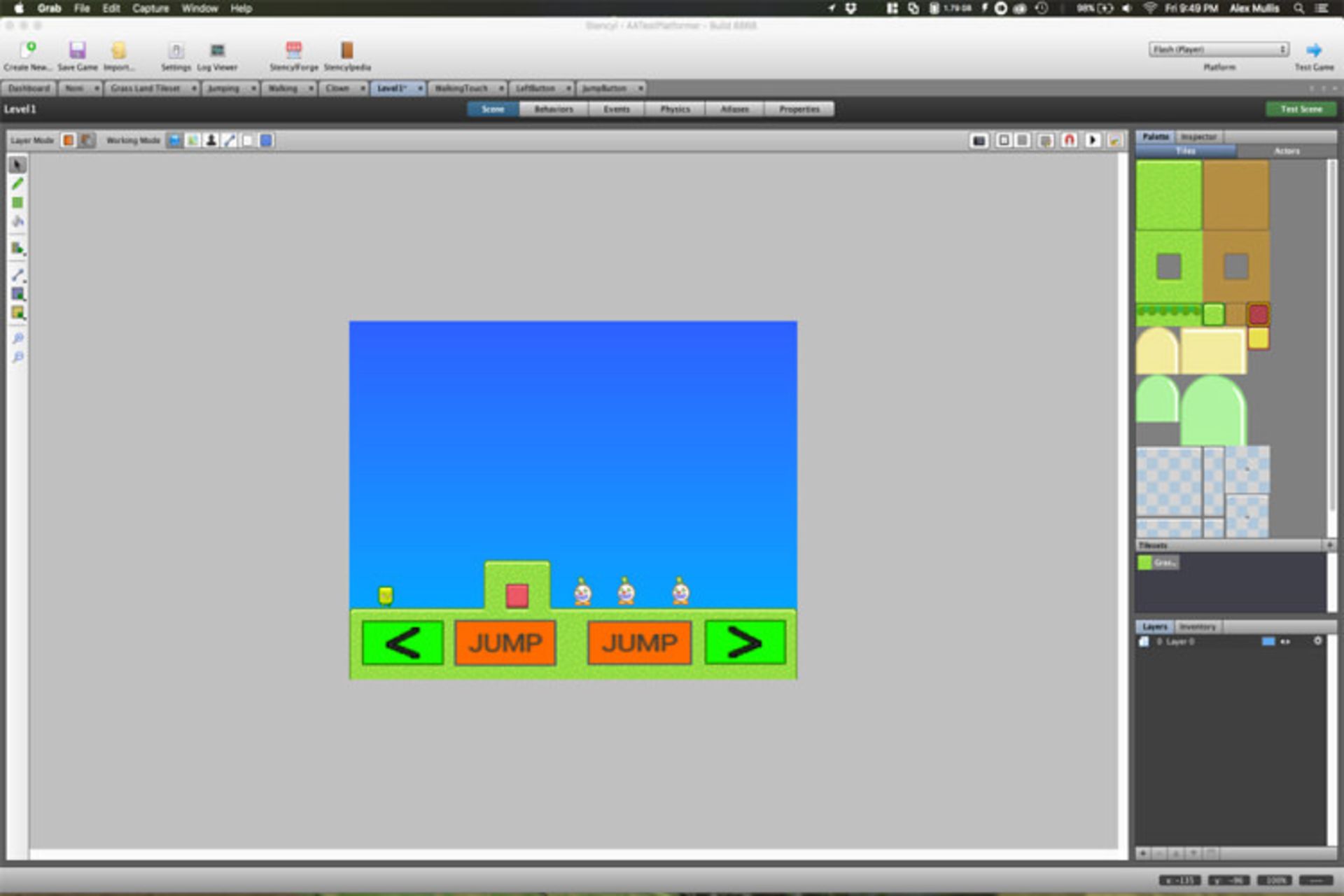Viewport: 1344px width, 896px height.
Task: Select the arrow selection tool
Action: tap(17, 164)
